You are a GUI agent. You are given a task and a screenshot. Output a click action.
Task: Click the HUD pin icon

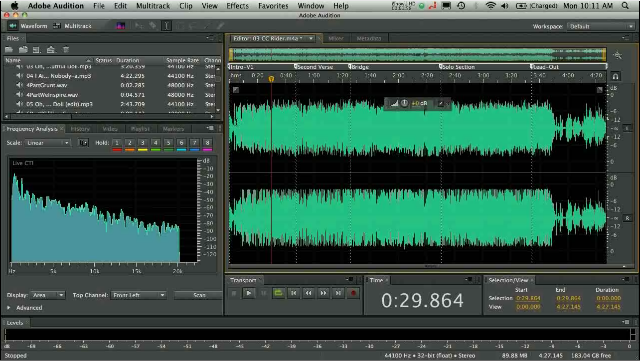click(x=440, y=104)
